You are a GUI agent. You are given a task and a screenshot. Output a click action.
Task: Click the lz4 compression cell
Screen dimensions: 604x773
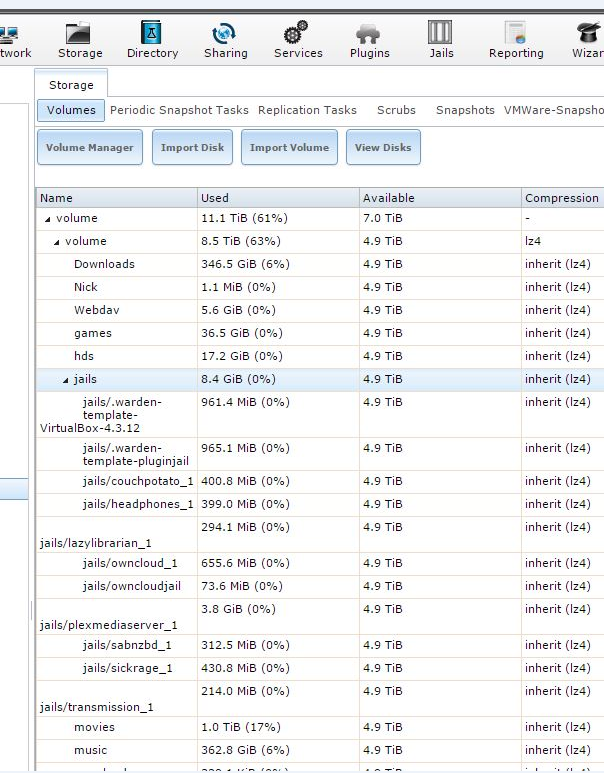tap(533, 241)
